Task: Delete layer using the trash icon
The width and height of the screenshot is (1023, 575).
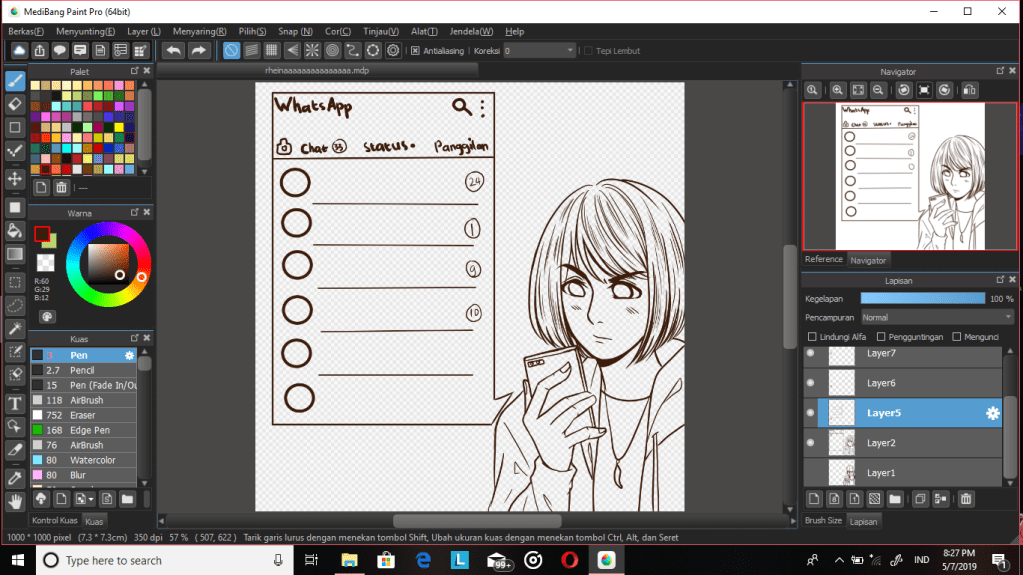Action: tap(966, 498)
